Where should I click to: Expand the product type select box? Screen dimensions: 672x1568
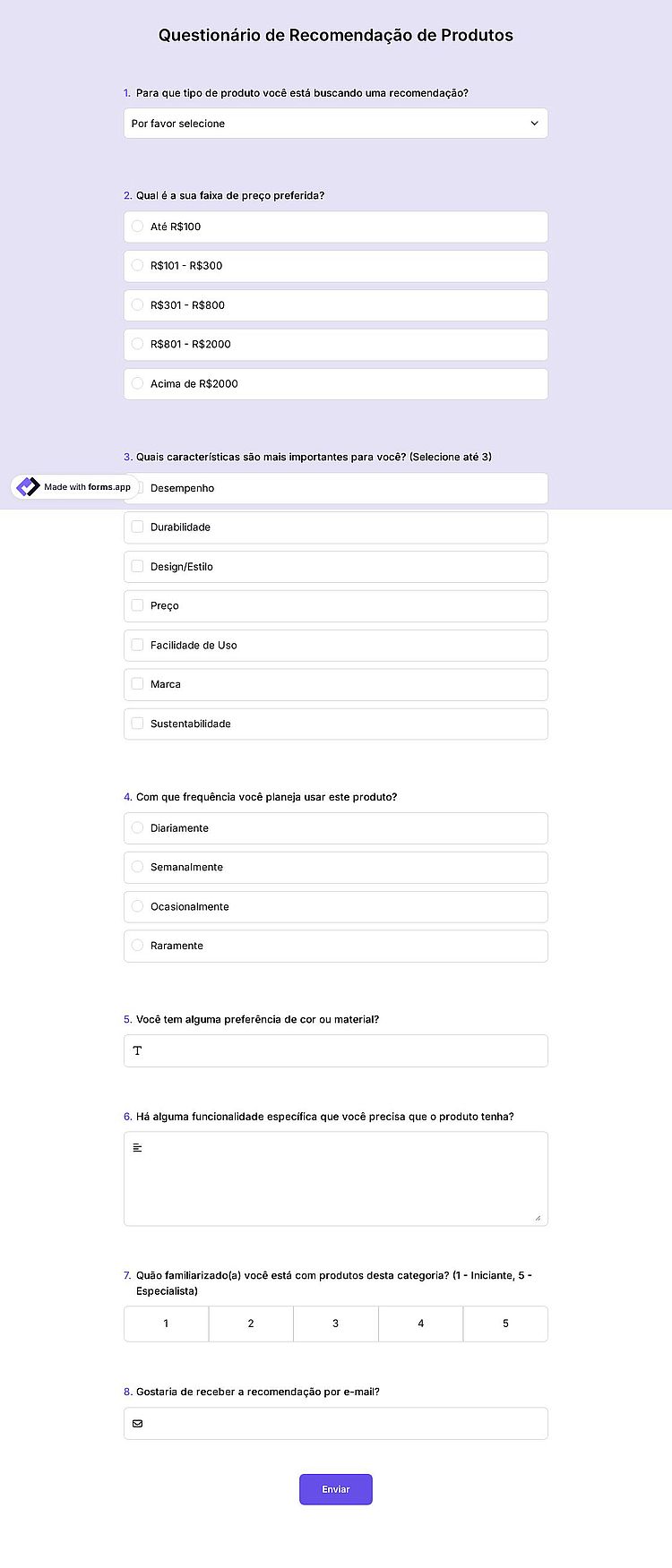(x=336, y=124)
